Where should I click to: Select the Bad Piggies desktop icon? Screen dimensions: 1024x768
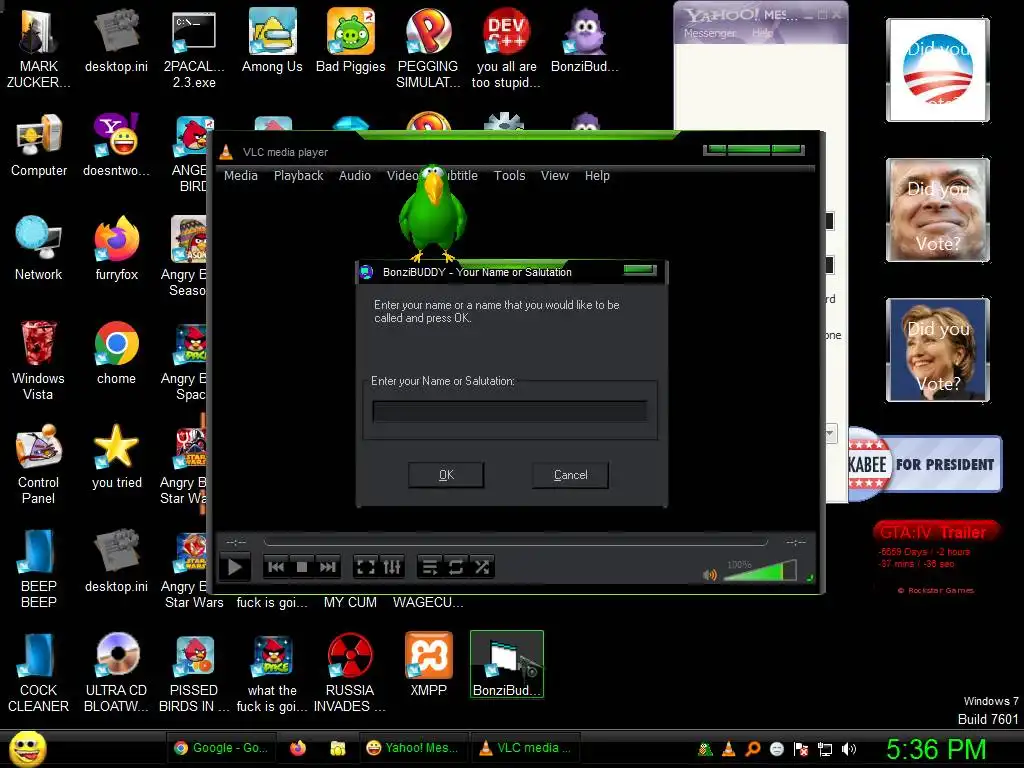350,41
